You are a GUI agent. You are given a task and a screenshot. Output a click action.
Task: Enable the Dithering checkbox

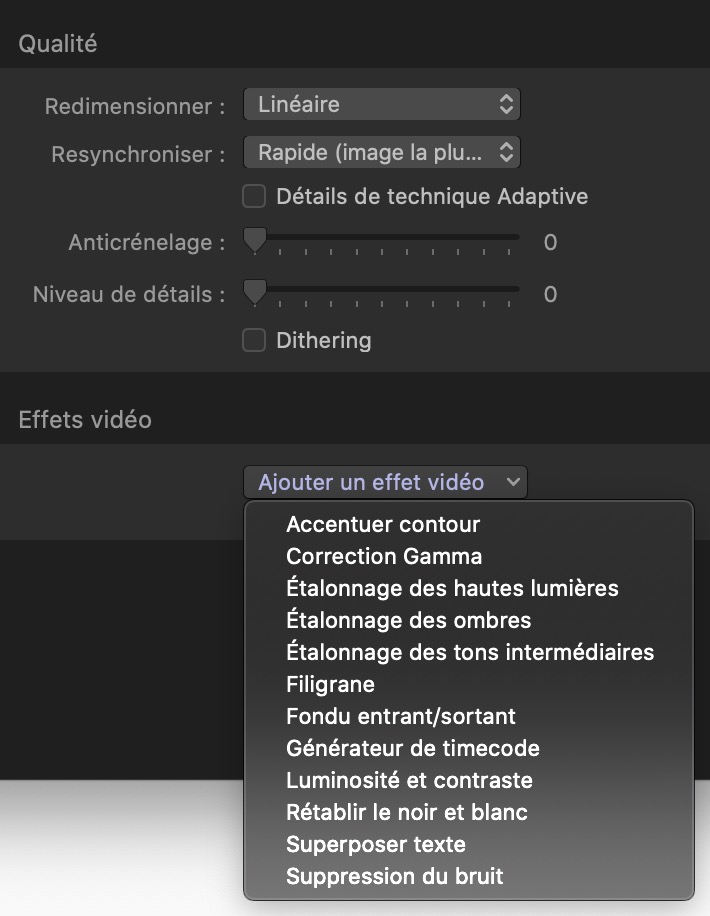(x=254, y=340)
